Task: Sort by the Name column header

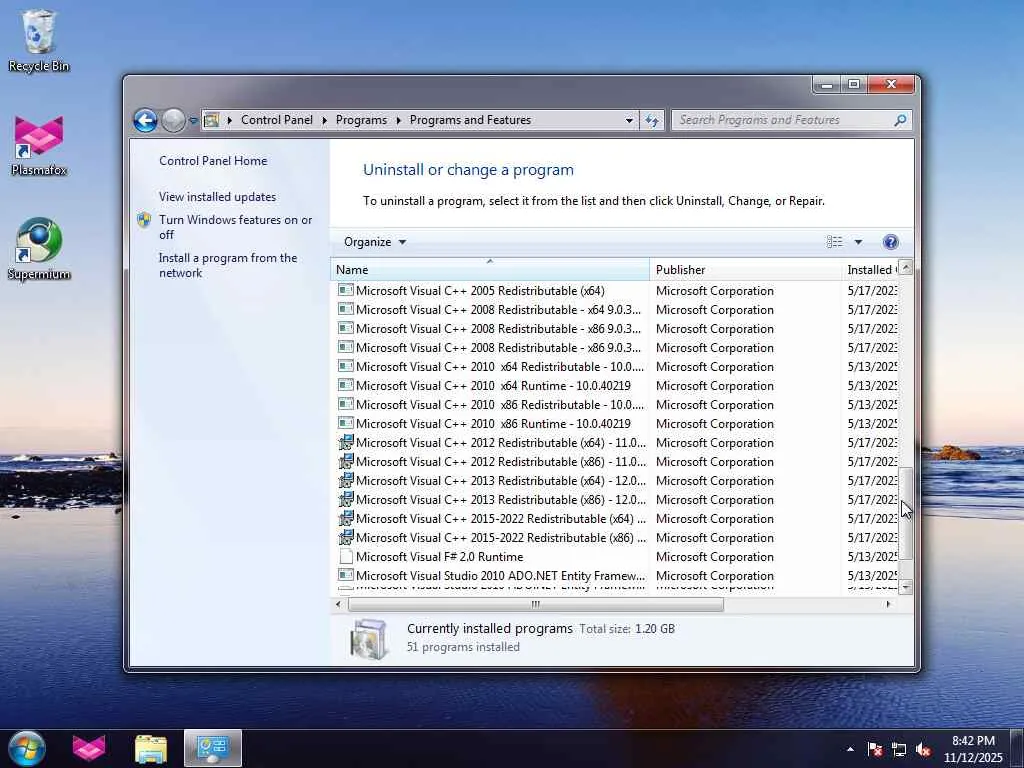Action: point(490,270)
